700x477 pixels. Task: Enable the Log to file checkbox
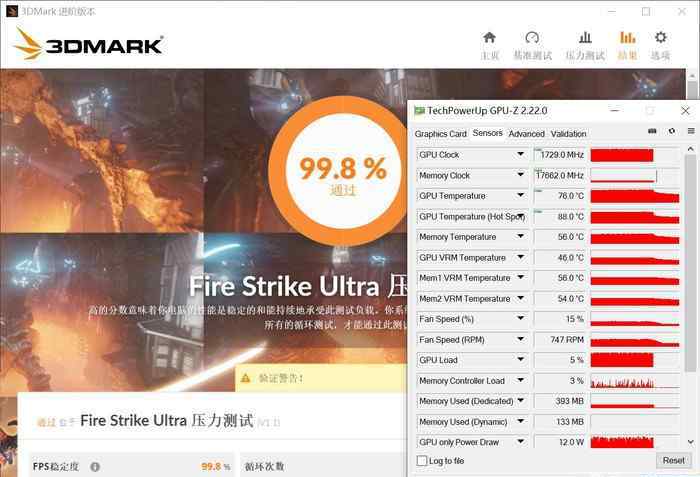(x=421, y=460)
